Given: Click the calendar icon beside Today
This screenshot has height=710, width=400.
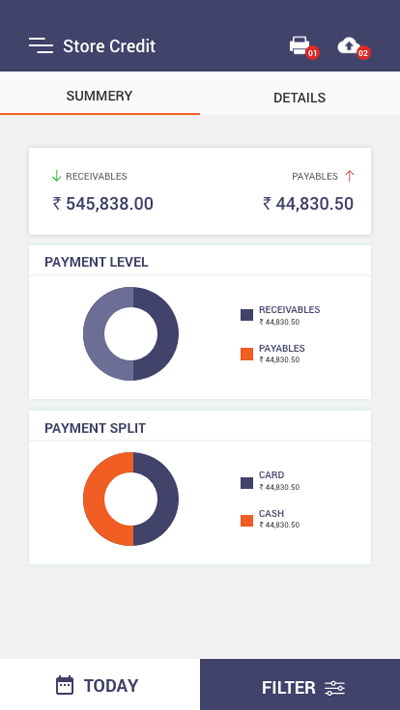Looking at the screenshot, I should (x=65, y=685).
